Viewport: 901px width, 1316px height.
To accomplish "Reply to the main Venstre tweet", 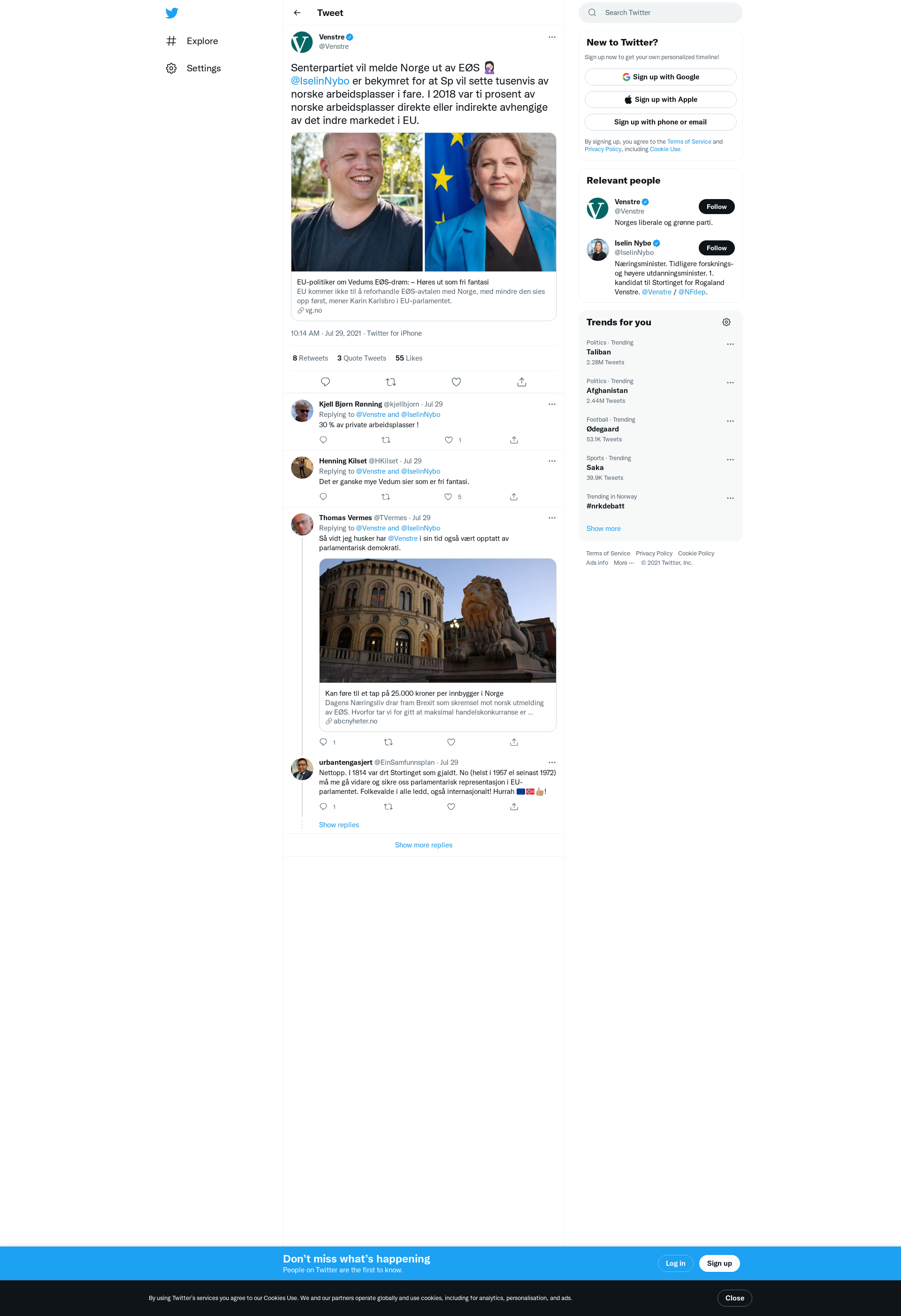I will [x=325, y=382].
